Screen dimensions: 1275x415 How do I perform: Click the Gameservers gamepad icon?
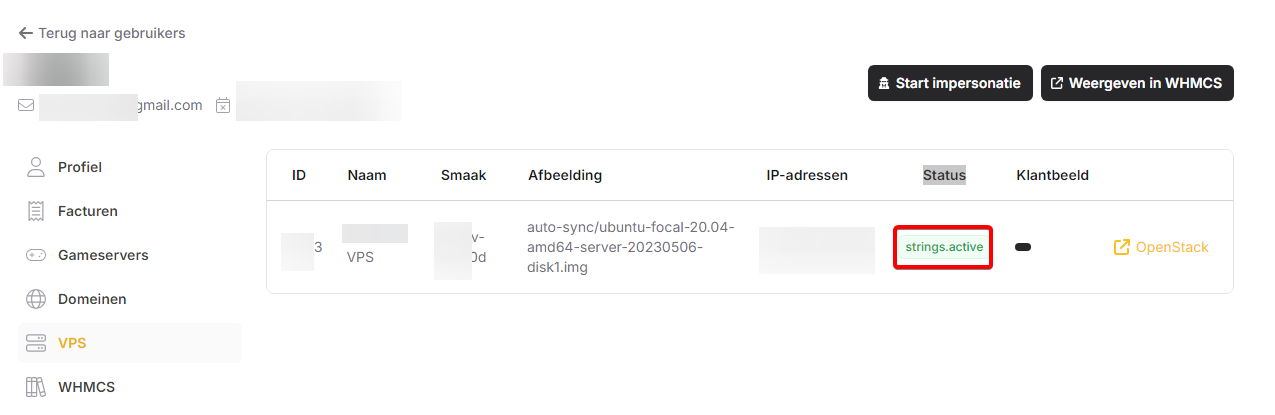[36, 255]
